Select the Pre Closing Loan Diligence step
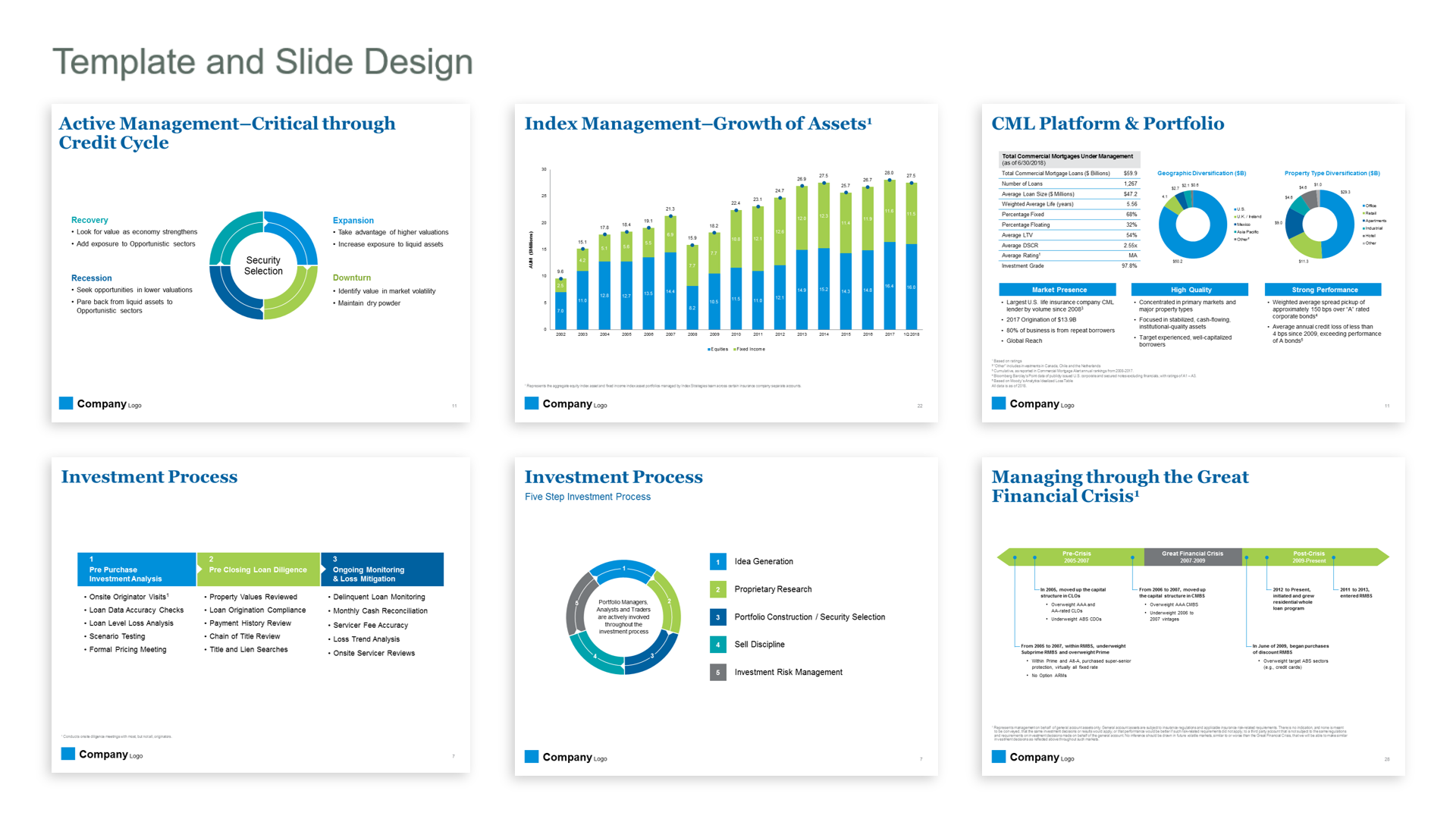 [258, 570]
